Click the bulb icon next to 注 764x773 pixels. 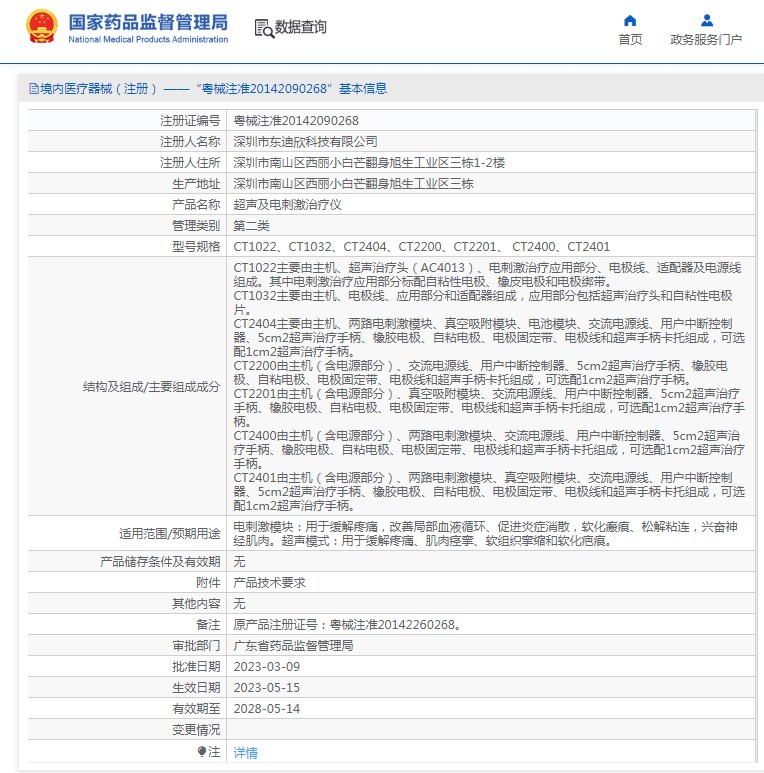point(202,751)
